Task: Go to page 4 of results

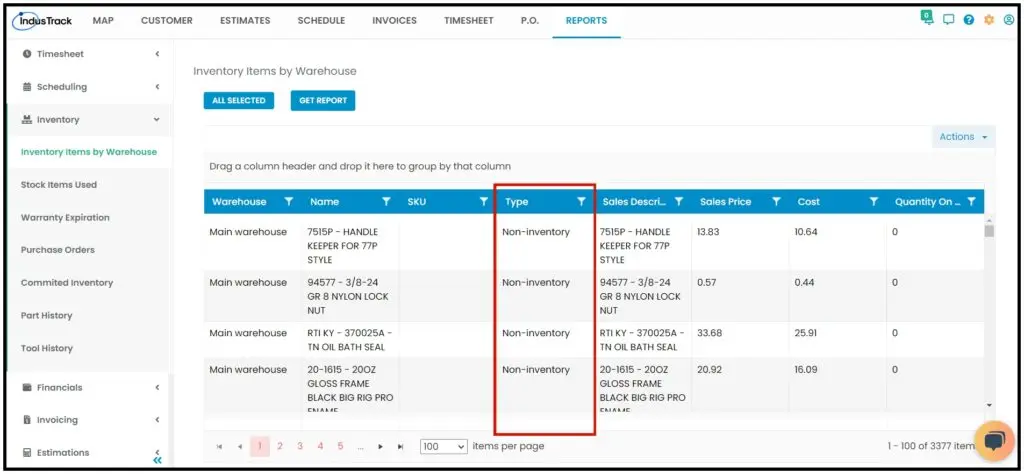Action: point(320,447)
